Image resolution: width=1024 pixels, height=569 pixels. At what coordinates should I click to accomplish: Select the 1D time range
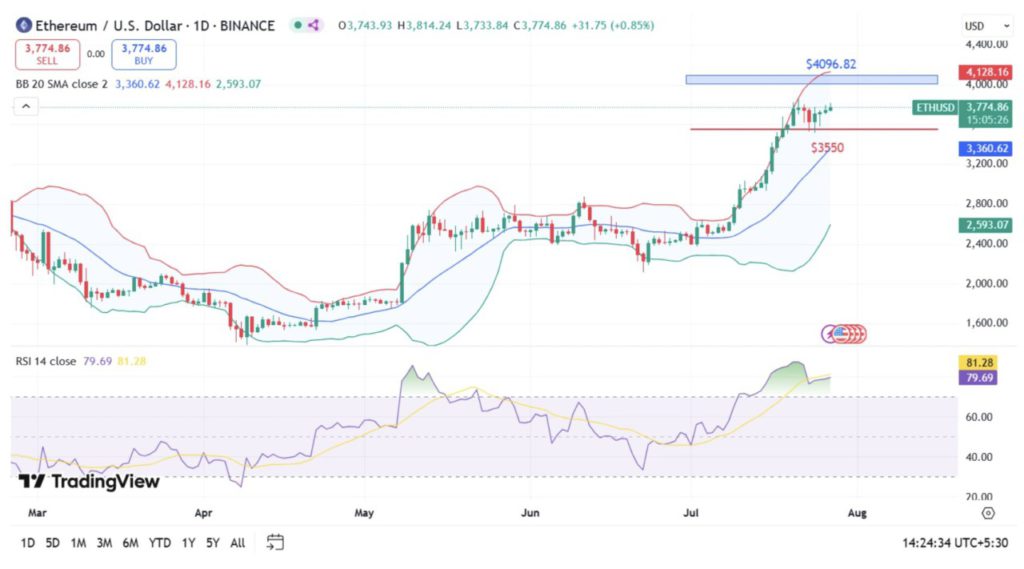[28, 543]
